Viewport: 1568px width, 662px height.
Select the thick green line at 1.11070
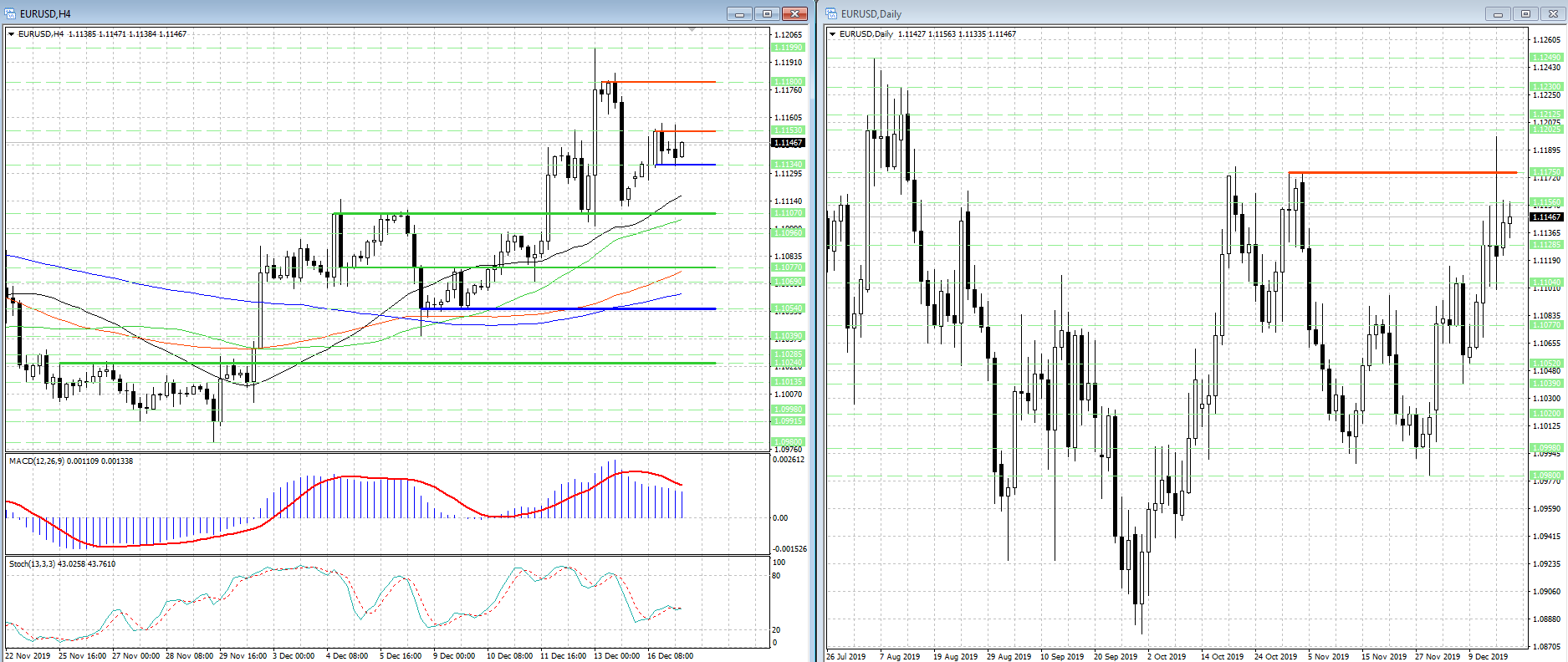point(524,213)
